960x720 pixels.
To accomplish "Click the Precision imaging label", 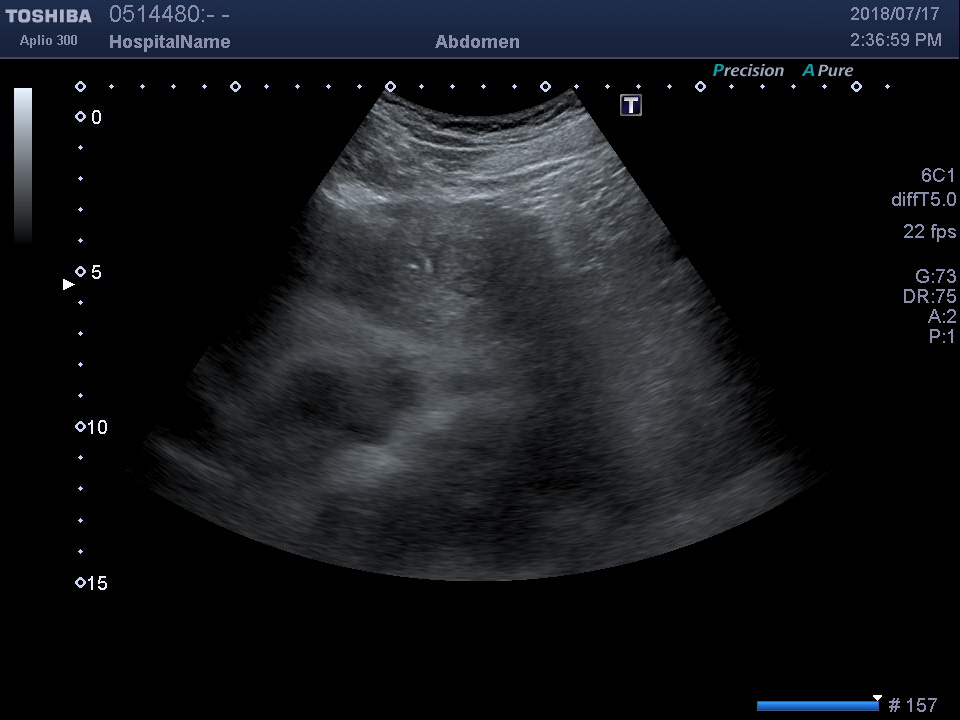I will (748, 70).
